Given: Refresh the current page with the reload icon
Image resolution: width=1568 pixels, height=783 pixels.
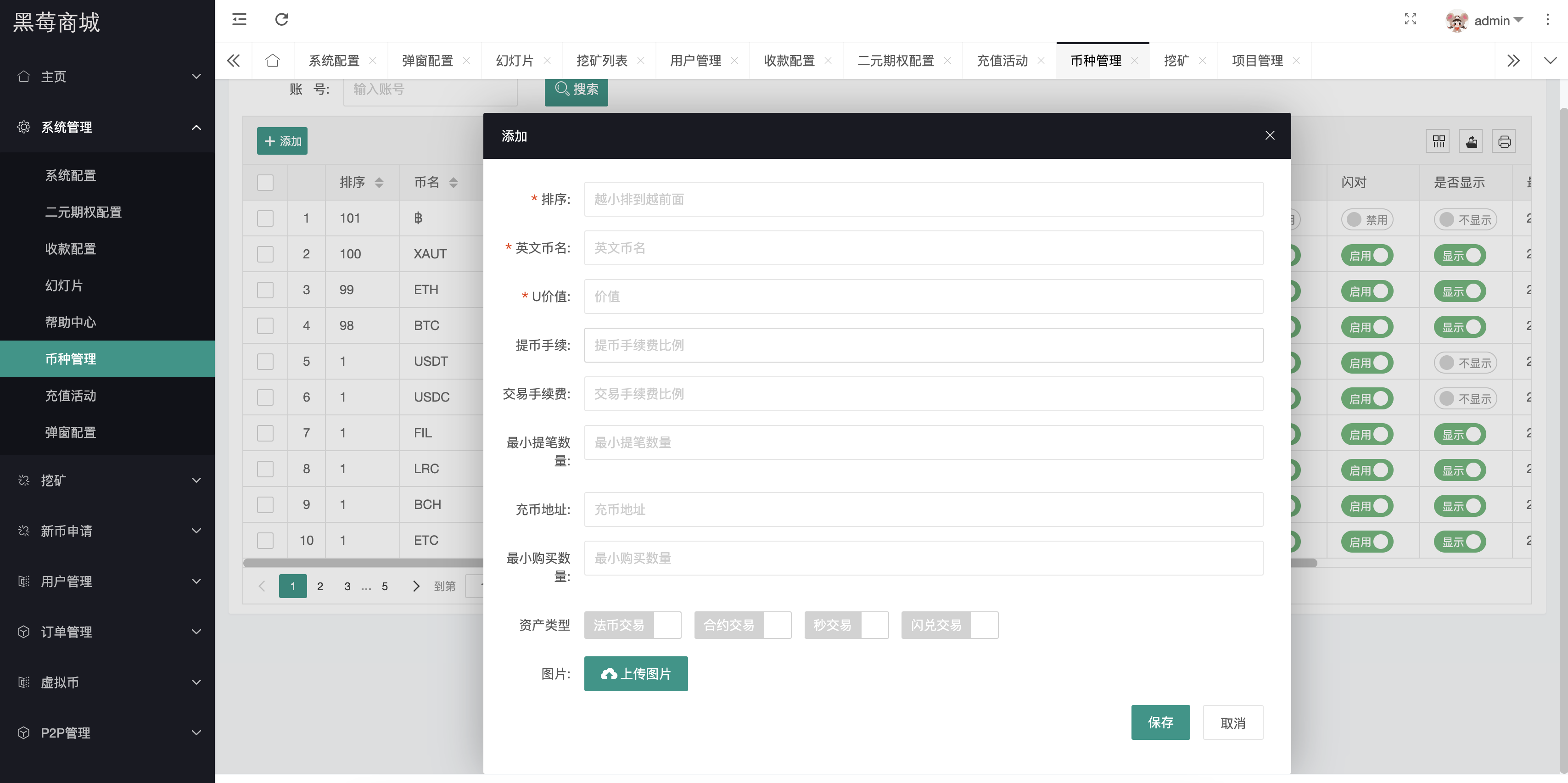Looking at the screenshot, I should [x=280, y=19].
